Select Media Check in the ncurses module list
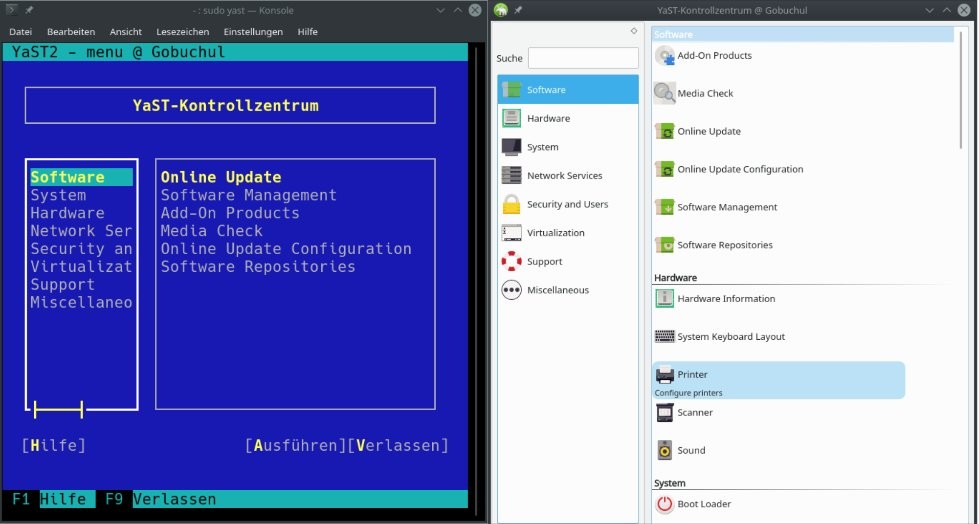Viewport: 979px width, 524px height. [x=212, y=231]
